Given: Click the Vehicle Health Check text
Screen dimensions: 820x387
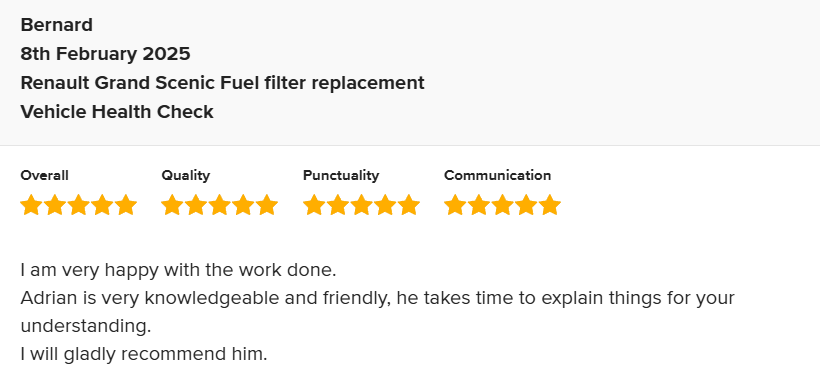Looking at the screenshot, I should [x=117, y=112].
